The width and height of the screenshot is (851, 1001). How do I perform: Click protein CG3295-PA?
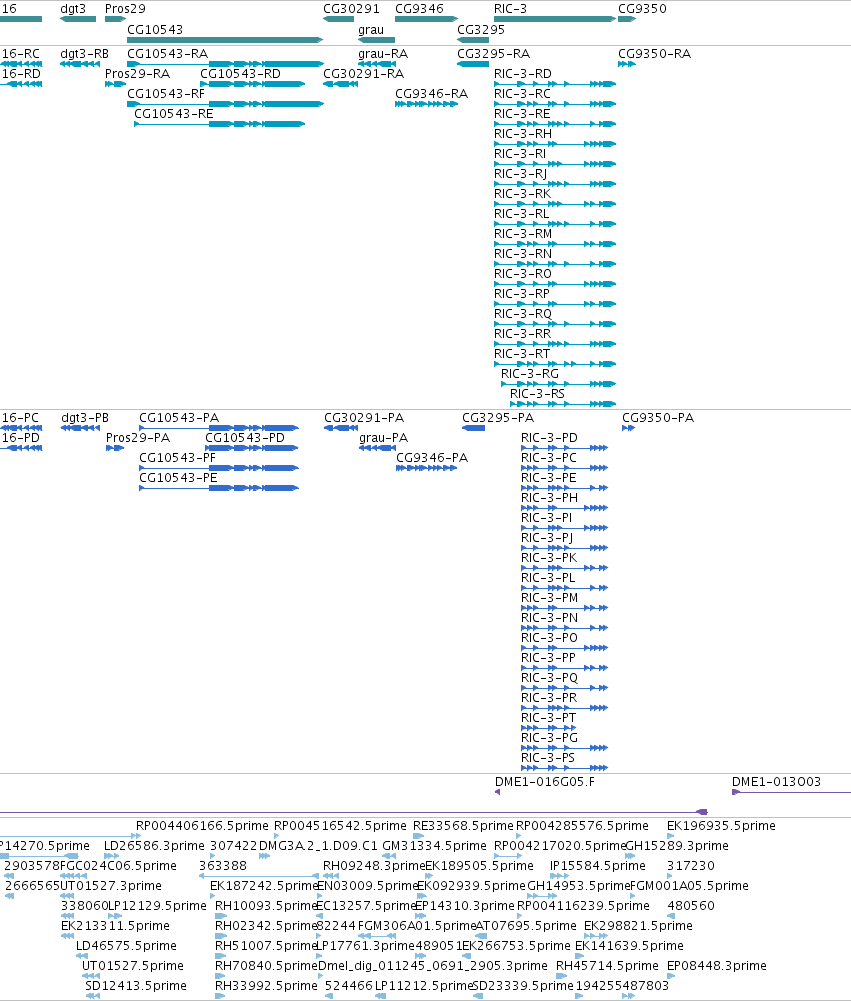pyautogui.click(x=498, y=418)
